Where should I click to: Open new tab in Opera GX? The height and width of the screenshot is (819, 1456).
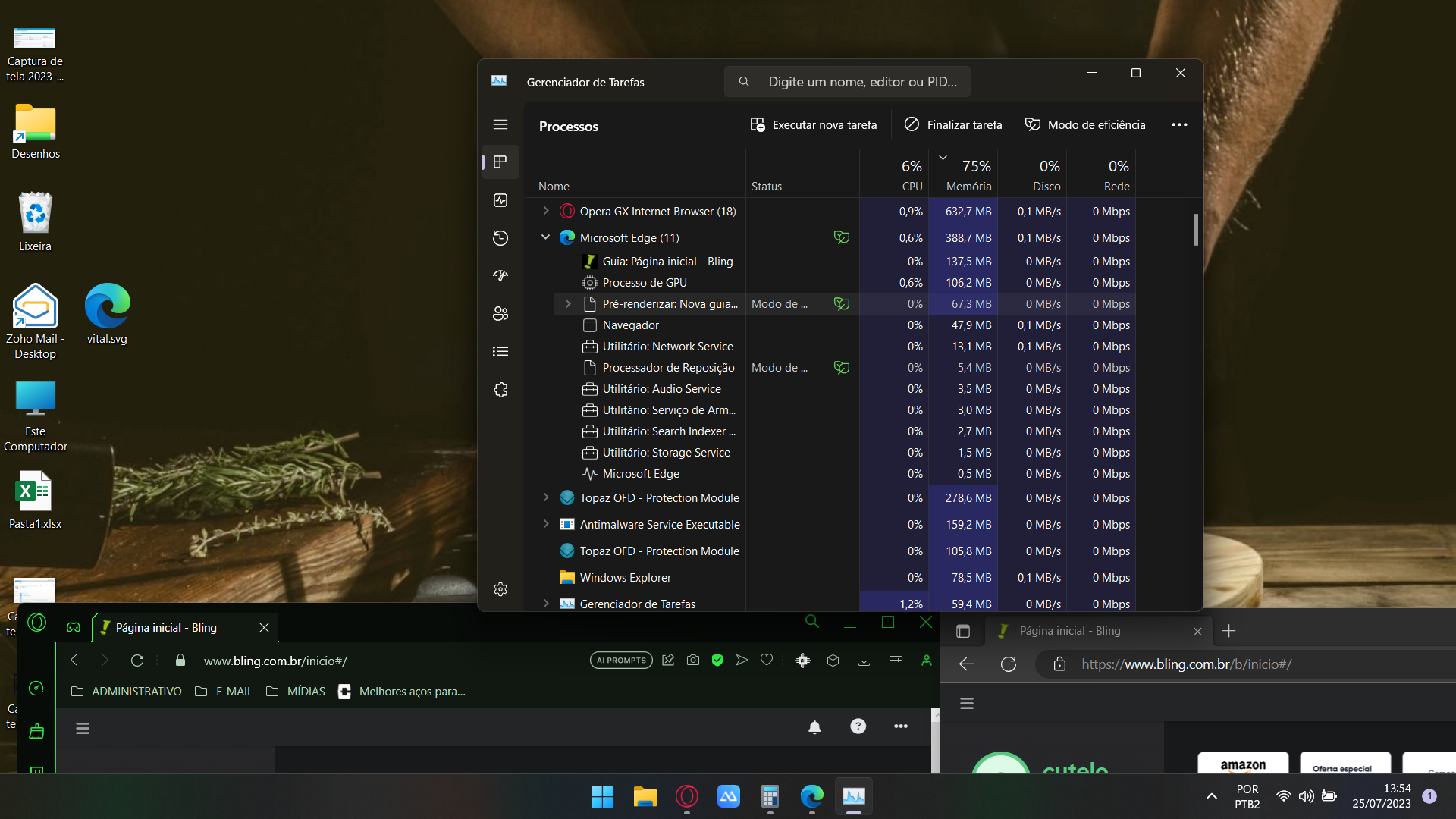point(293,626)
